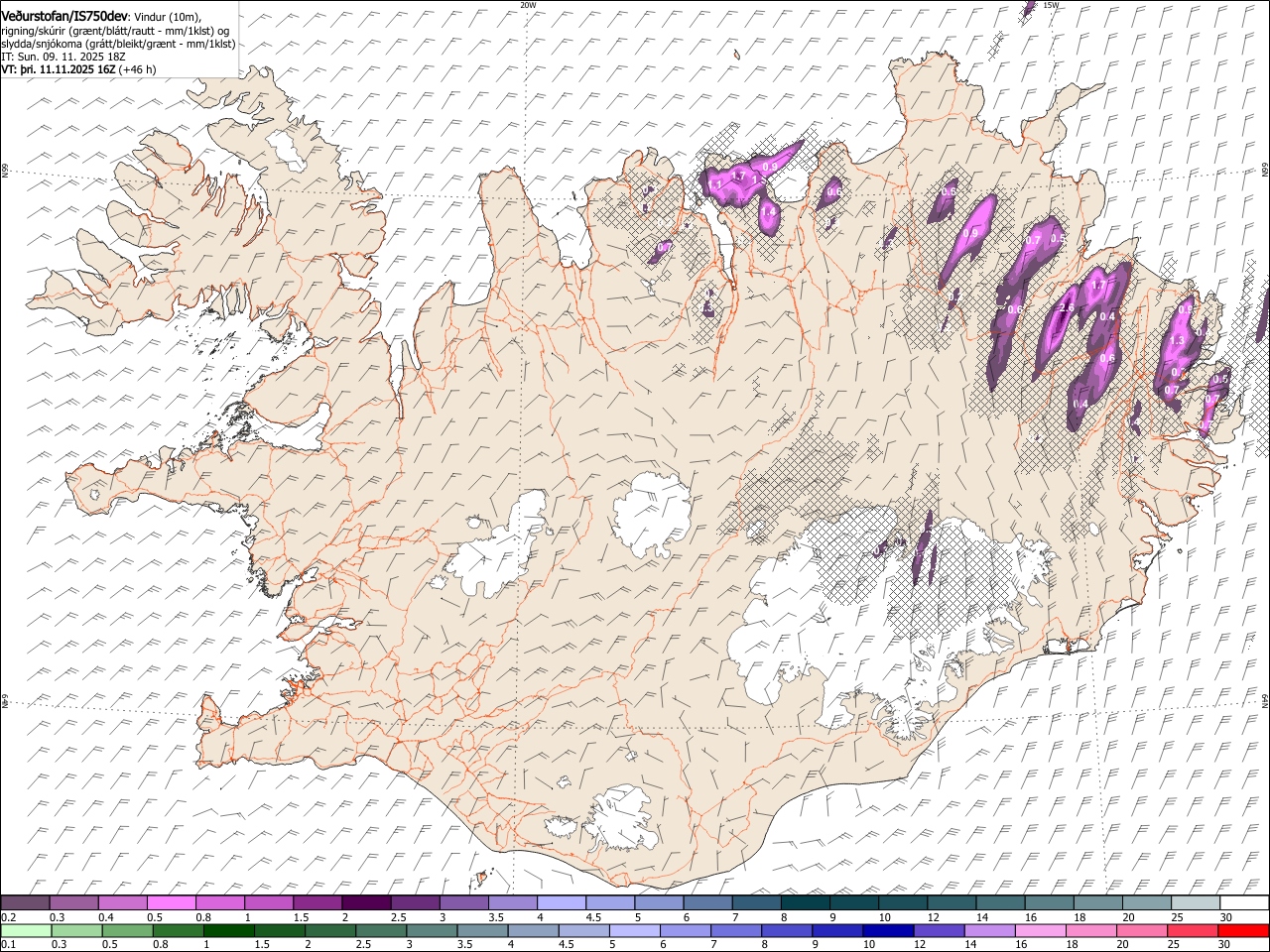Pick the light purple 14 swatch, lower scale
Image resolution: width=1270 pixels, height=952 pixels.
990,930
